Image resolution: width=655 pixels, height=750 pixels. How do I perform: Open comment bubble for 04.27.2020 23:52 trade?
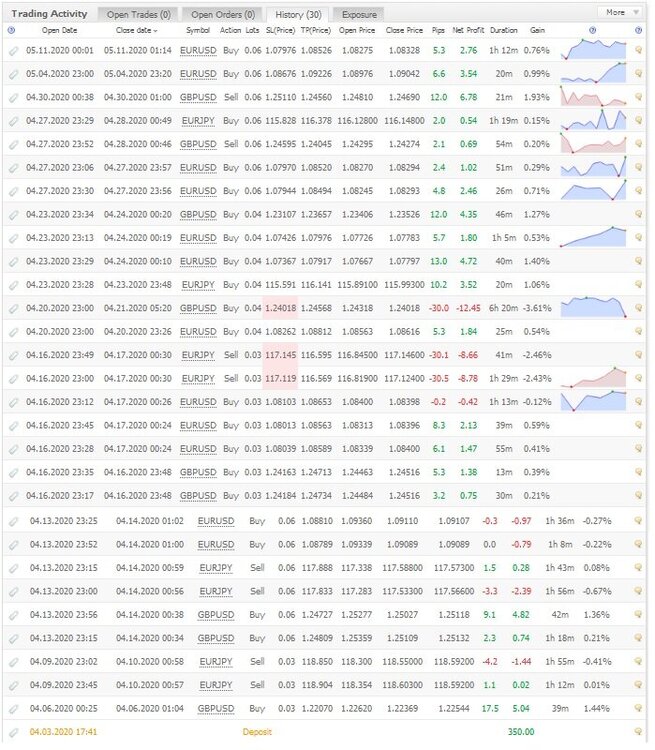click(x=638, y=143)
